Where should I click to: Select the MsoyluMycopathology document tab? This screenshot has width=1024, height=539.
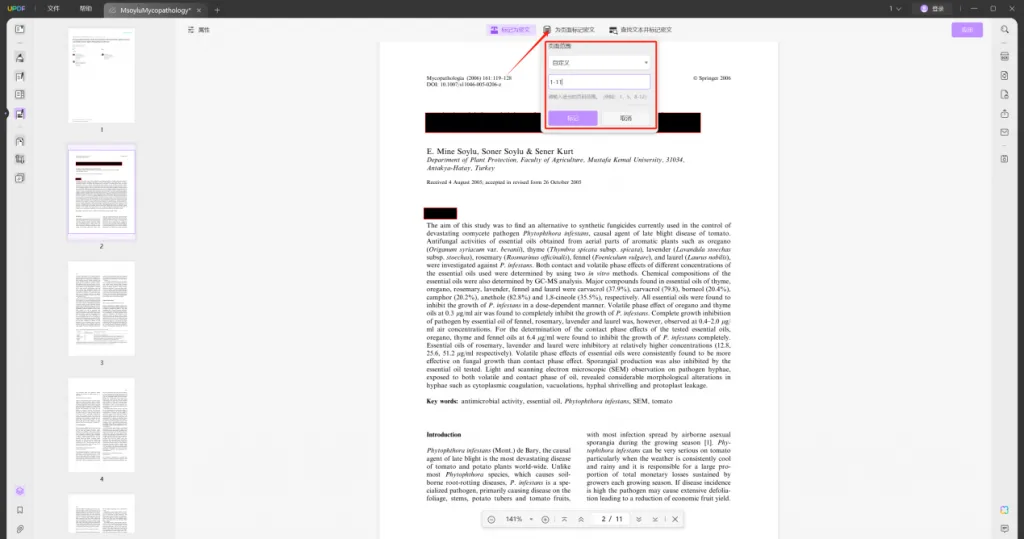pyautogui.click(x=155, y=10)
